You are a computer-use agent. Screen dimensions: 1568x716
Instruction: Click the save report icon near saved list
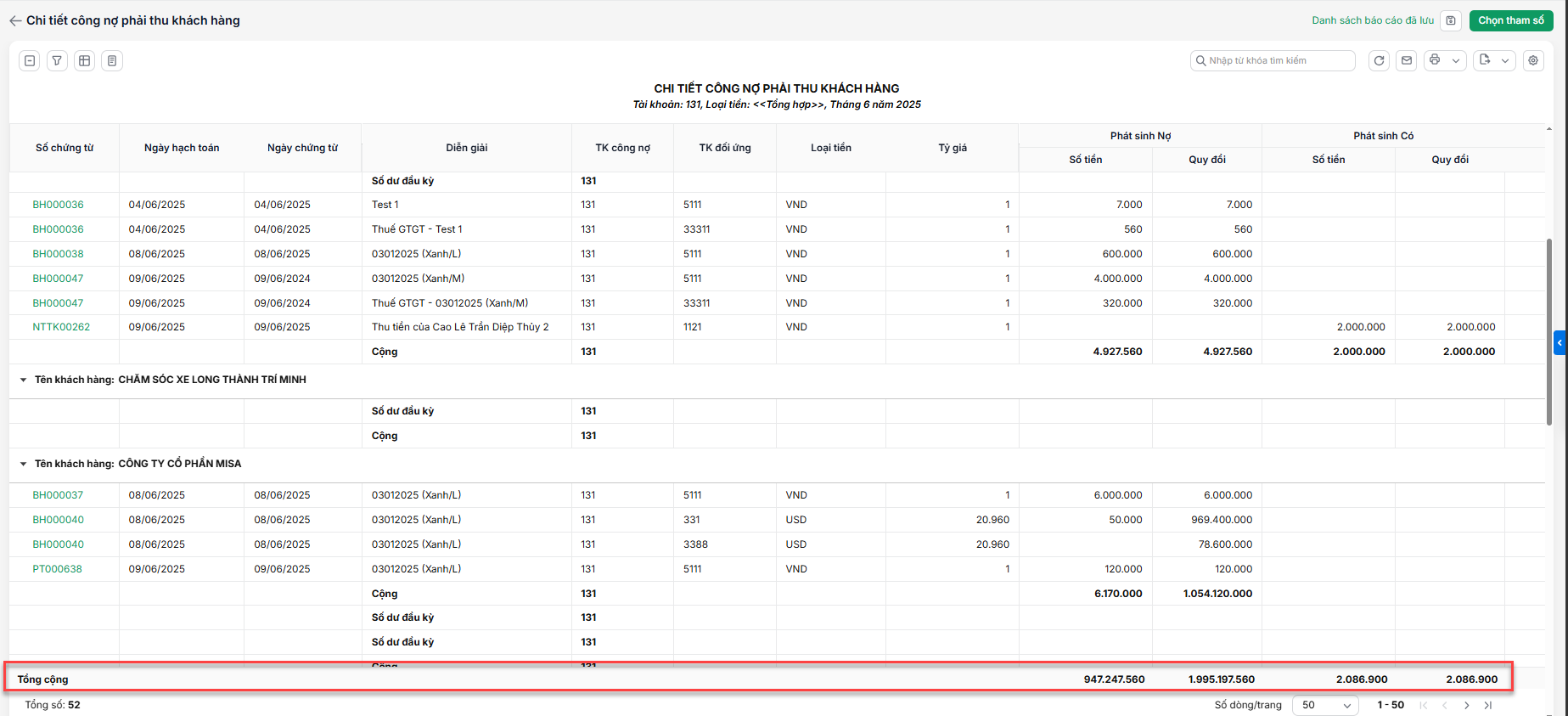[1451, 20]
